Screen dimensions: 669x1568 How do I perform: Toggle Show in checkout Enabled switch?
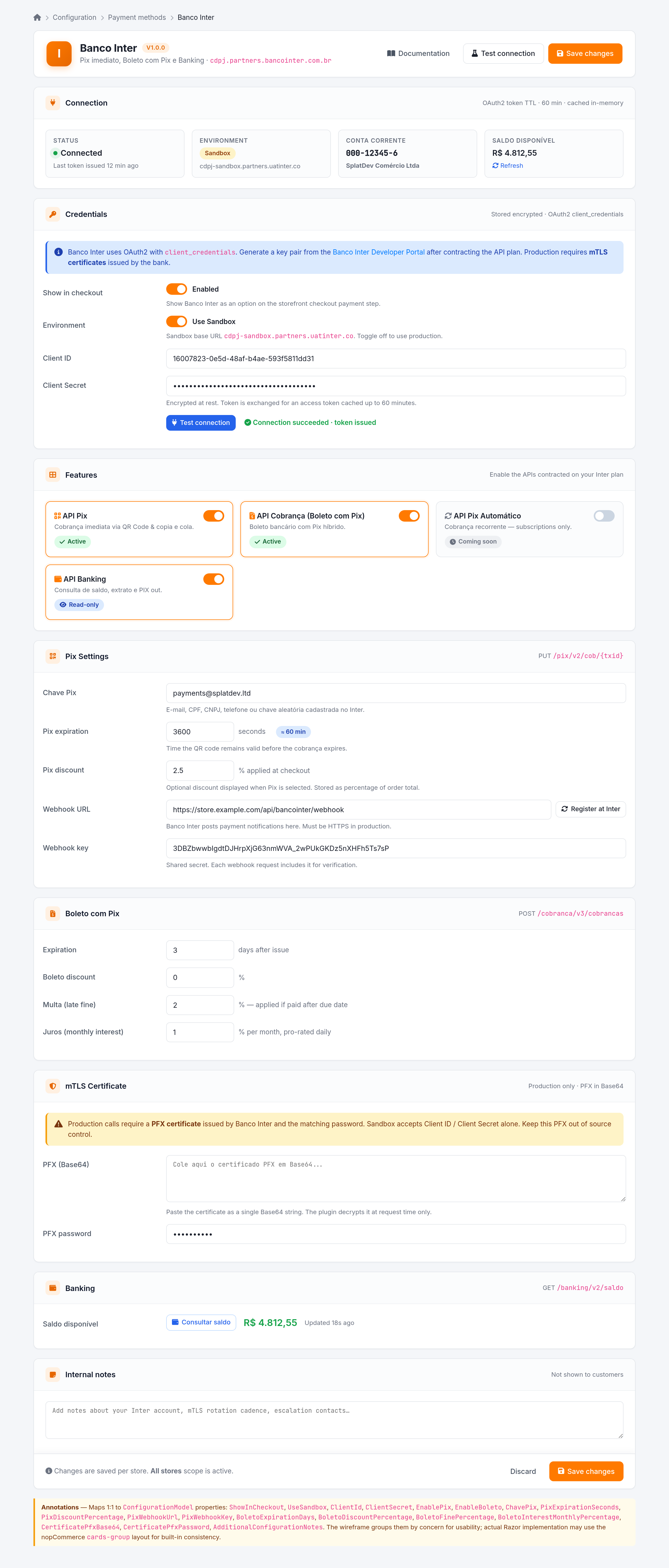[x=177, y=289]
